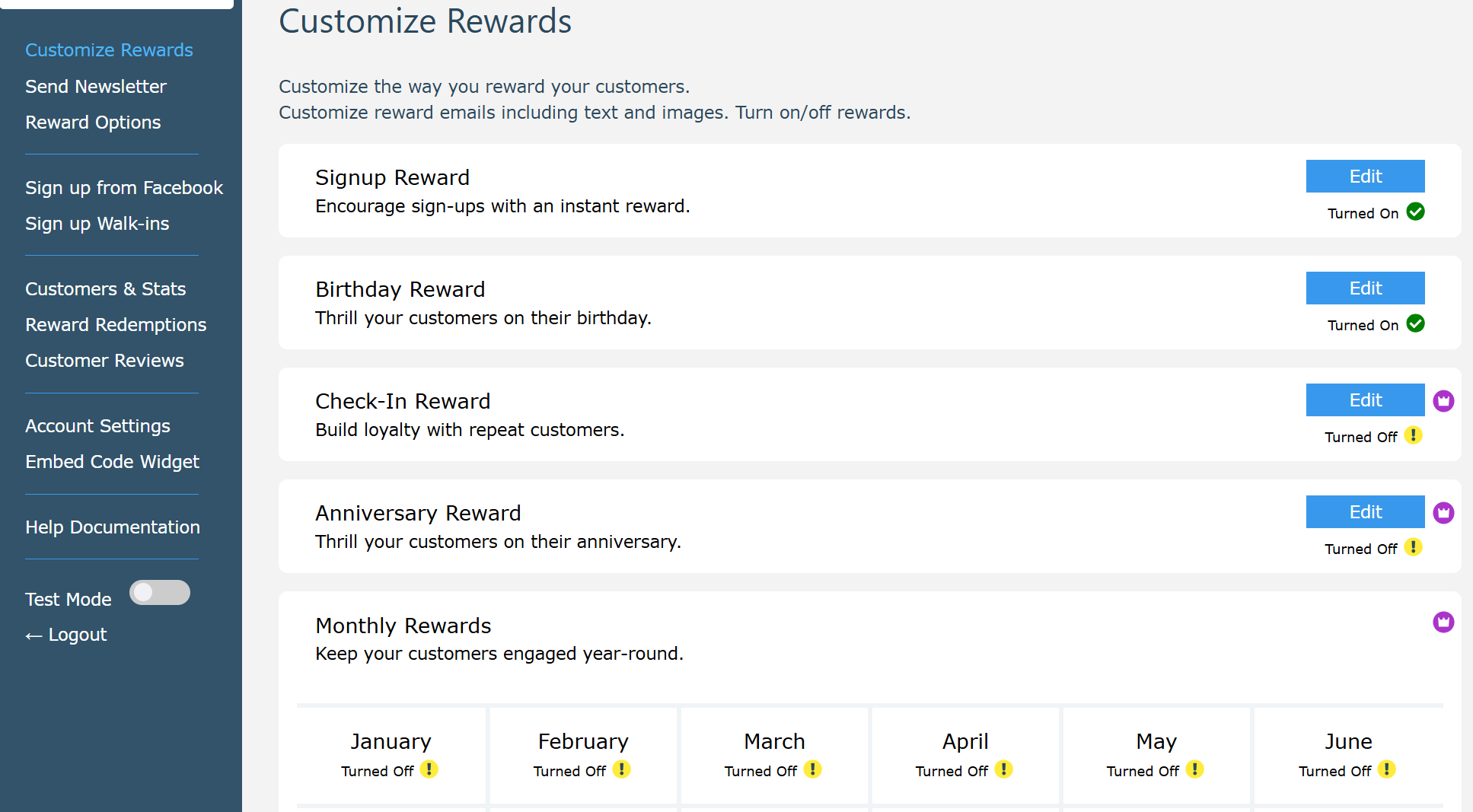
Task: Toggle the Test Mode switch
Action: click(x=160, y=593)
